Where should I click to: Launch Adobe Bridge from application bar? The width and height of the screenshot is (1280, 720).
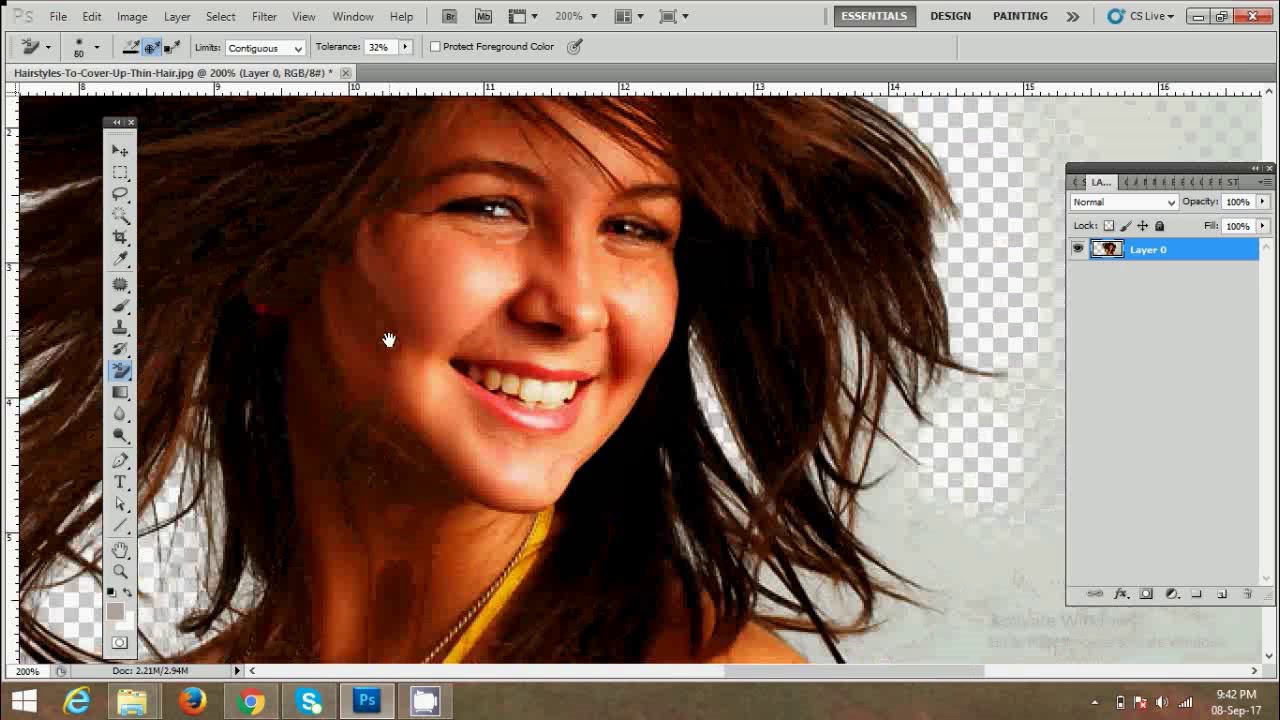click(x=450, y=16)
